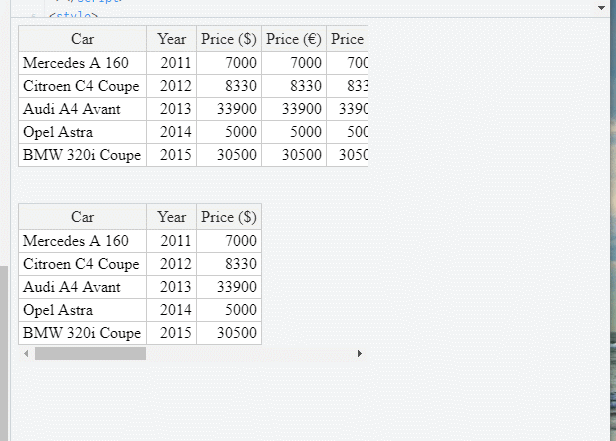Click euro price 7000 in top table
Screen dimensions: 616x441
click(294, 63)
